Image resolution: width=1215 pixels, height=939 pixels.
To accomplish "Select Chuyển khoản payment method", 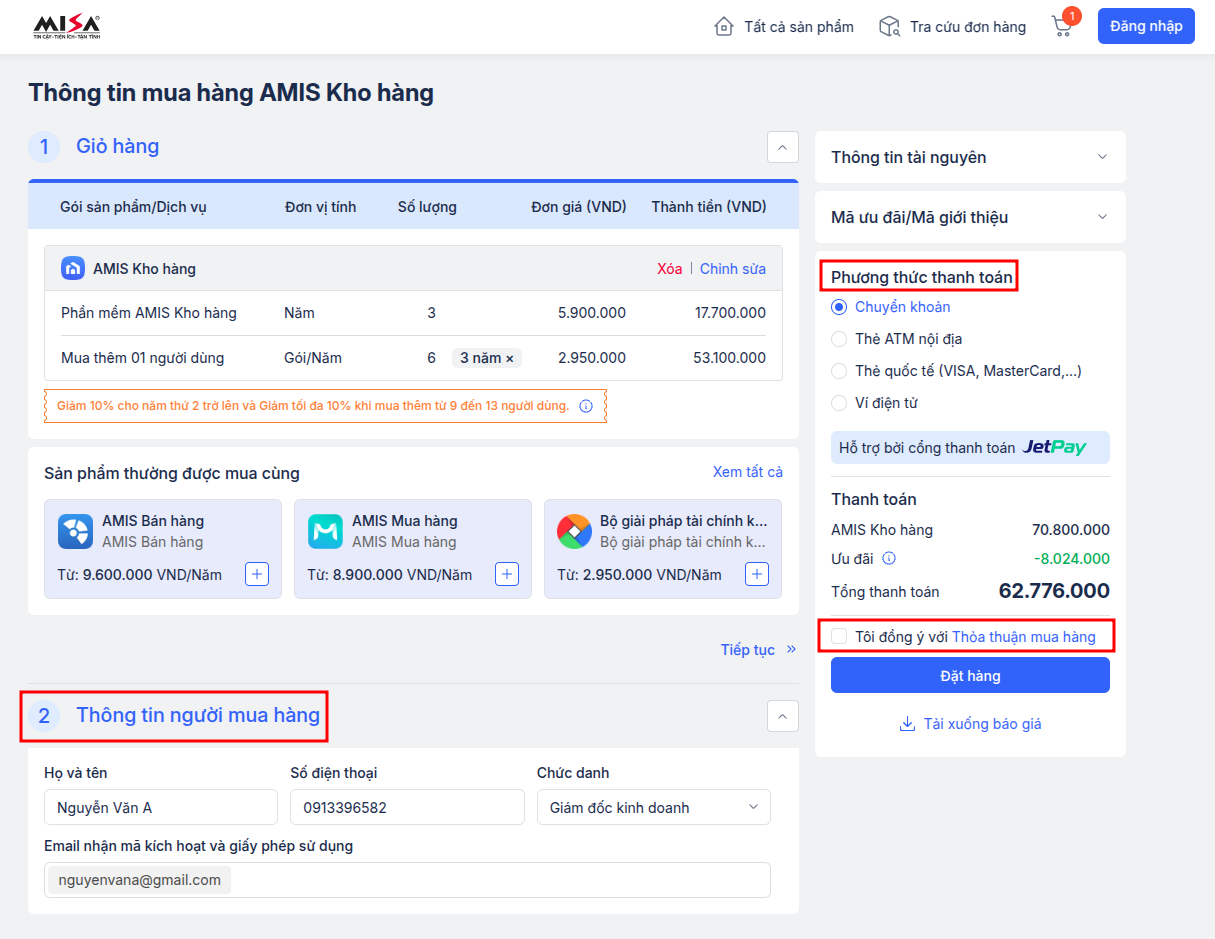I will click(839, 307).
